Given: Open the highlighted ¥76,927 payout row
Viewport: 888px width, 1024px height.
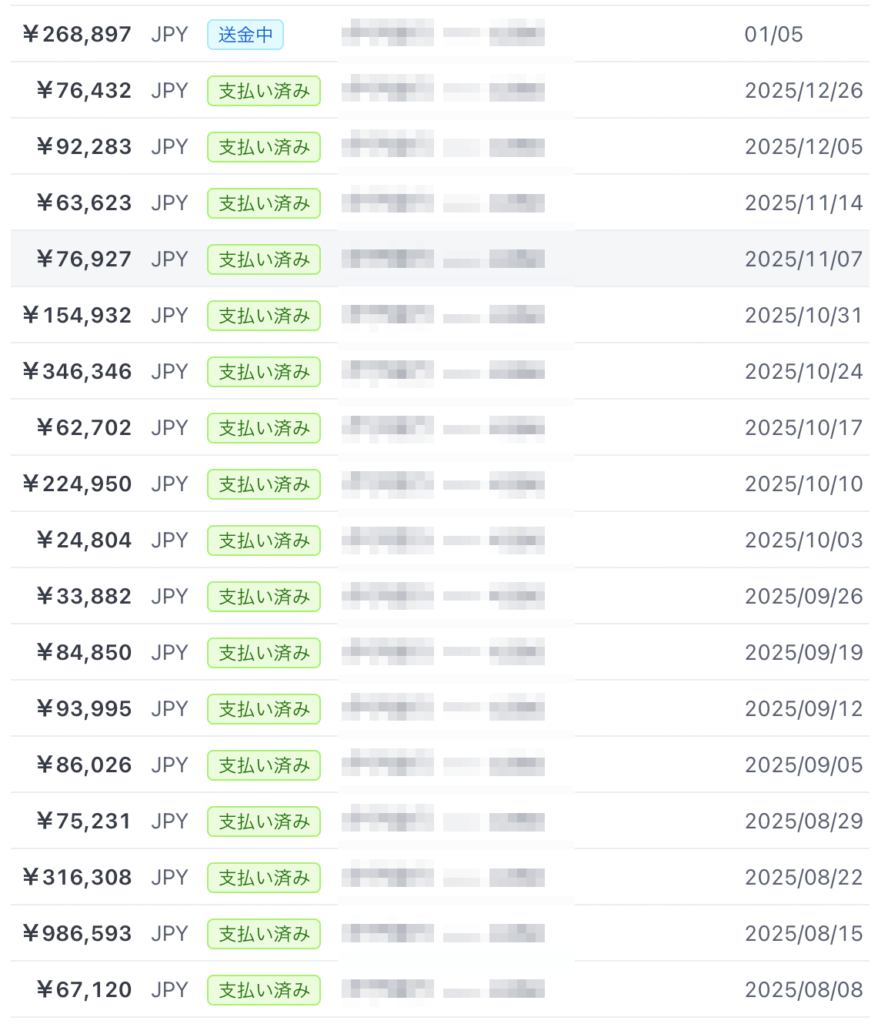Looking at the screenshot, I should (x=84, y=259).
